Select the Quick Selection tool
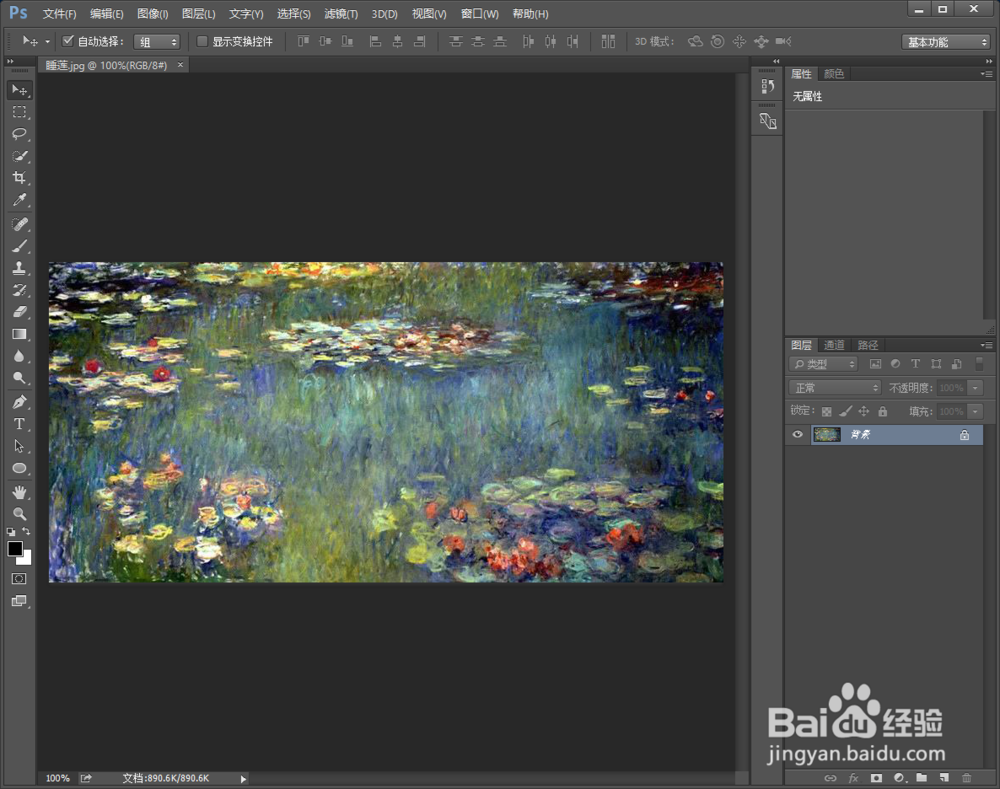 (x=19, y=156)
